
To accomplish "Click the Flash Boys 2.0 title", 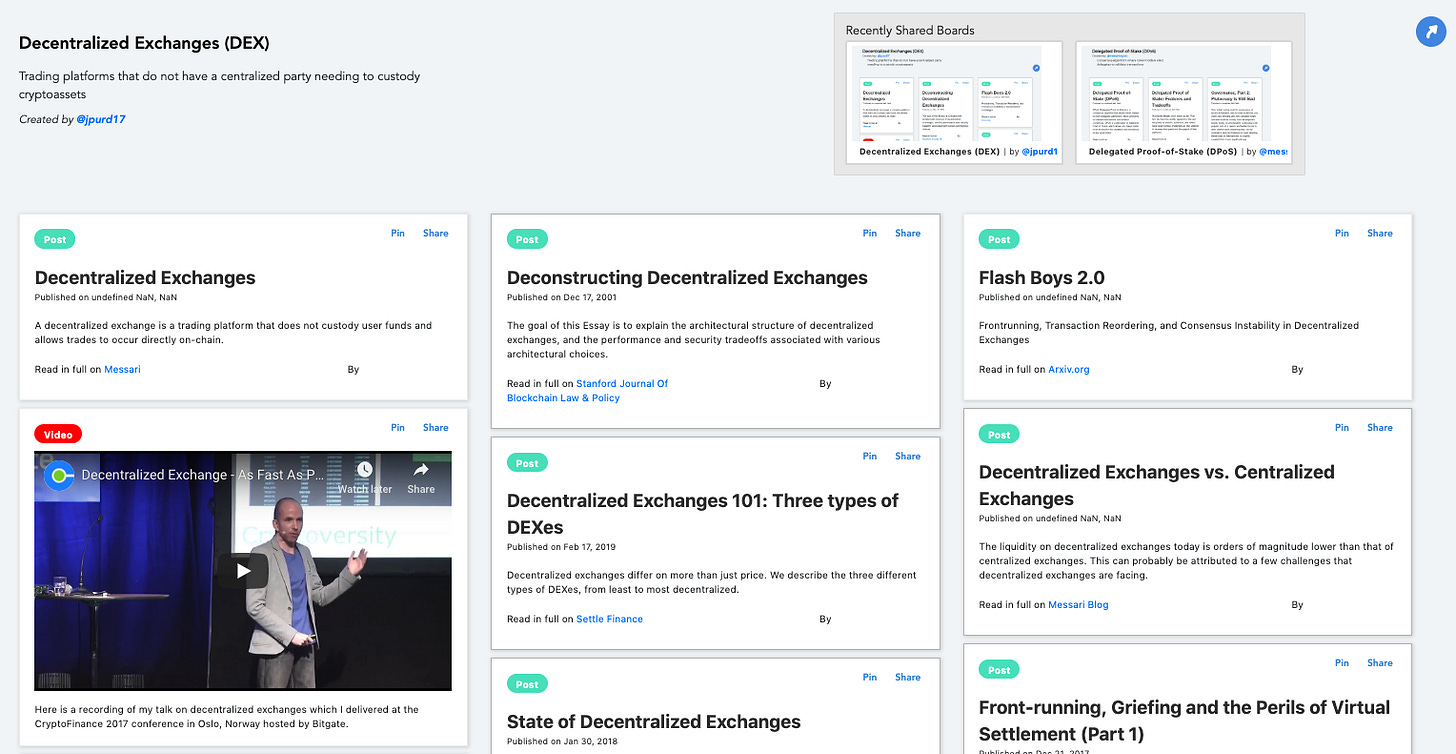I will click(x=1042, y=278).
